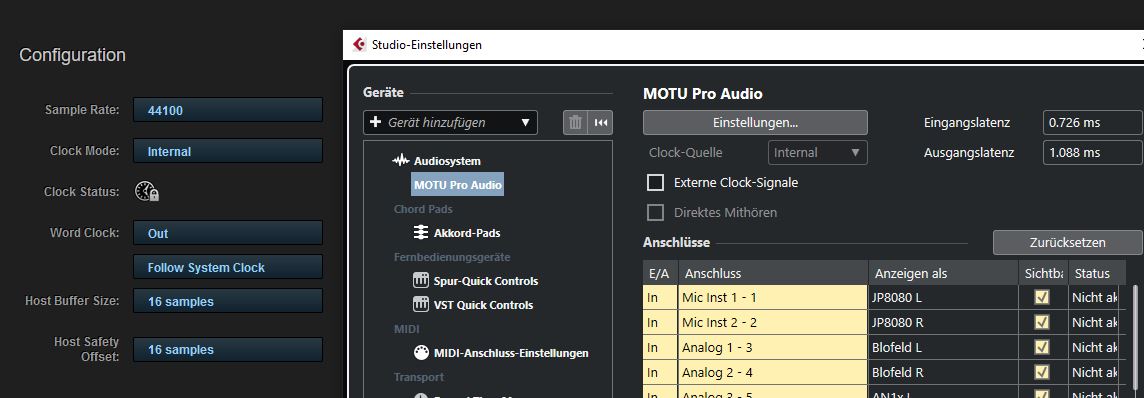Open the Host Buffer Size dropdown
1144x398 pixels.
click(x=228, y=301)
